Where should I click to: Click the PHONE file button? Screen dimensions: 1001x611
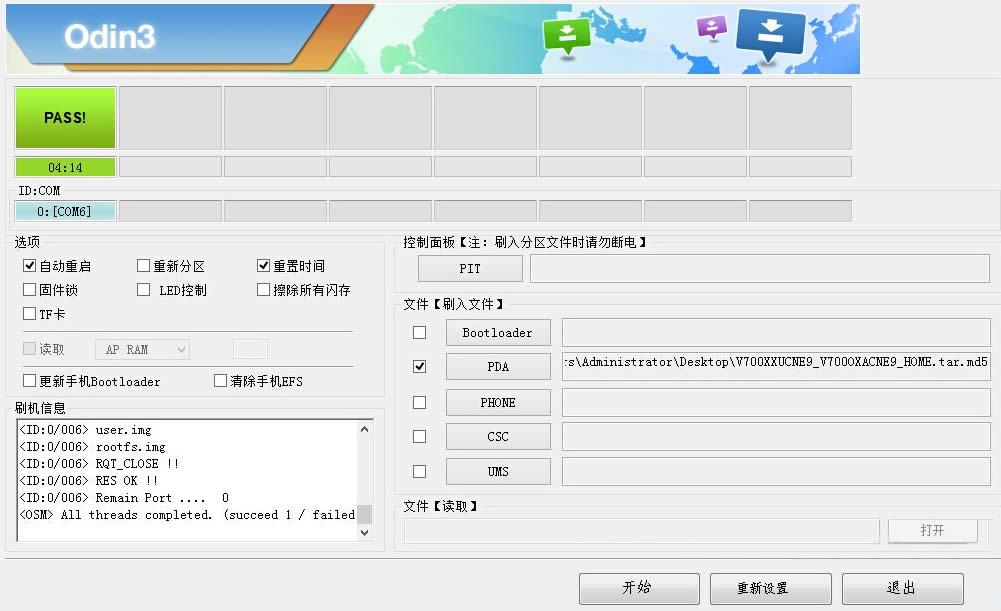(x=498, y=403)
